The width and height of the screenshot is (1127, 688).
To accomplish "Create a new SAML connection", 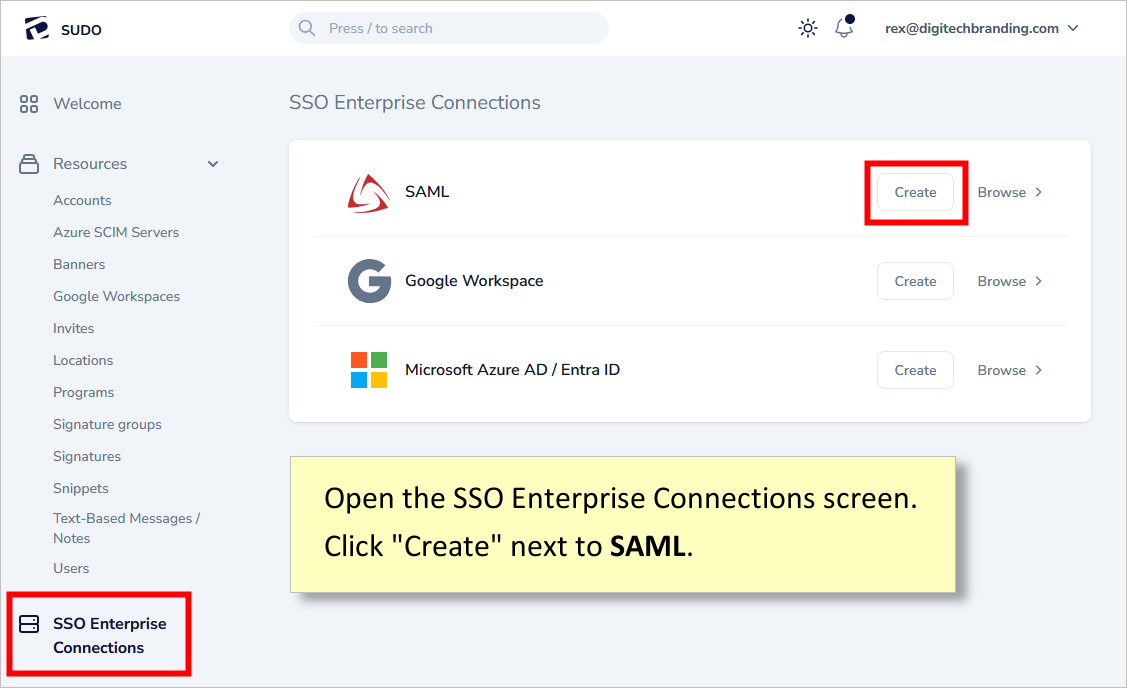I will coord(915,192).
